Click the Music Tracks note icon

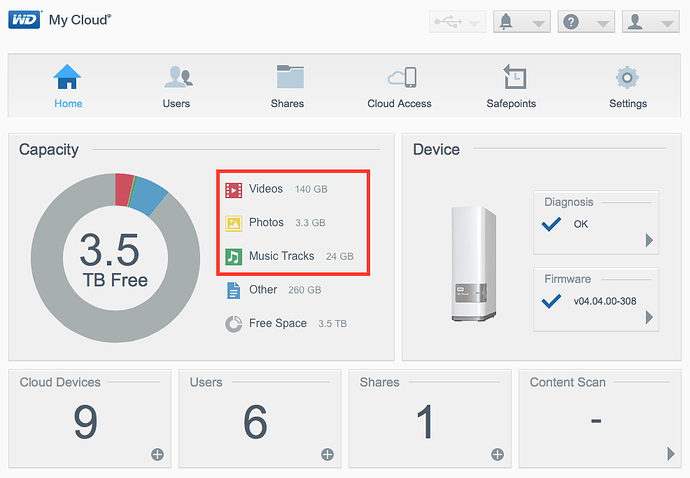point(234,257)
